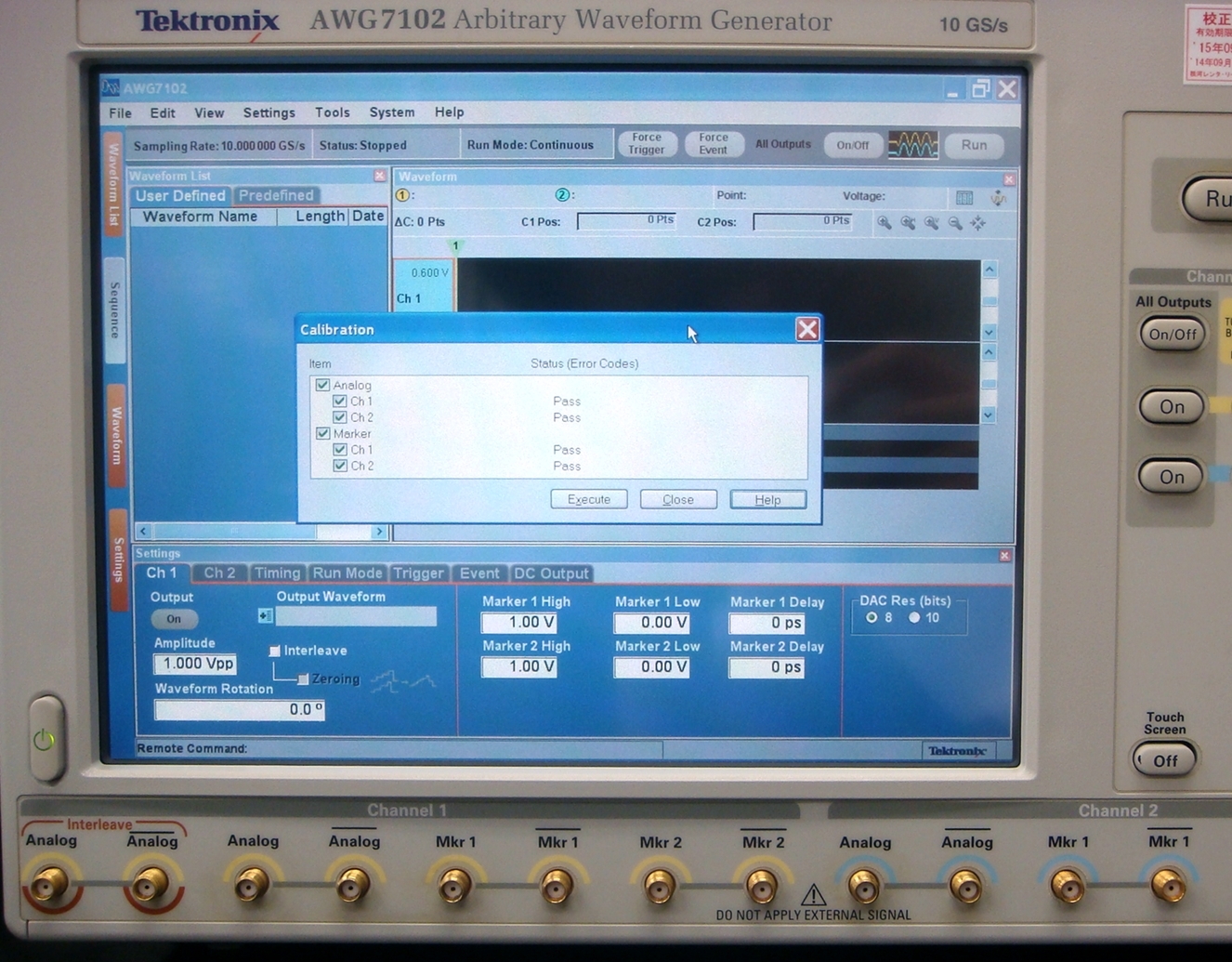The height and width of the screenshot is (962, 1232).
Task: Click Close in Calibration dialog
Action: point(678,499)
